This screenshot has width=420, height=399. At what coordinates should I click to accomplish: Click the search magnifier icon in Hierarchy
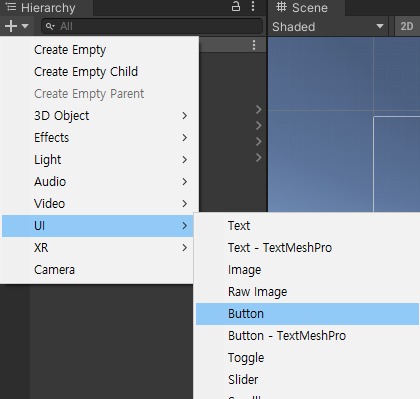pyautogui.click(x=50, y=26)
